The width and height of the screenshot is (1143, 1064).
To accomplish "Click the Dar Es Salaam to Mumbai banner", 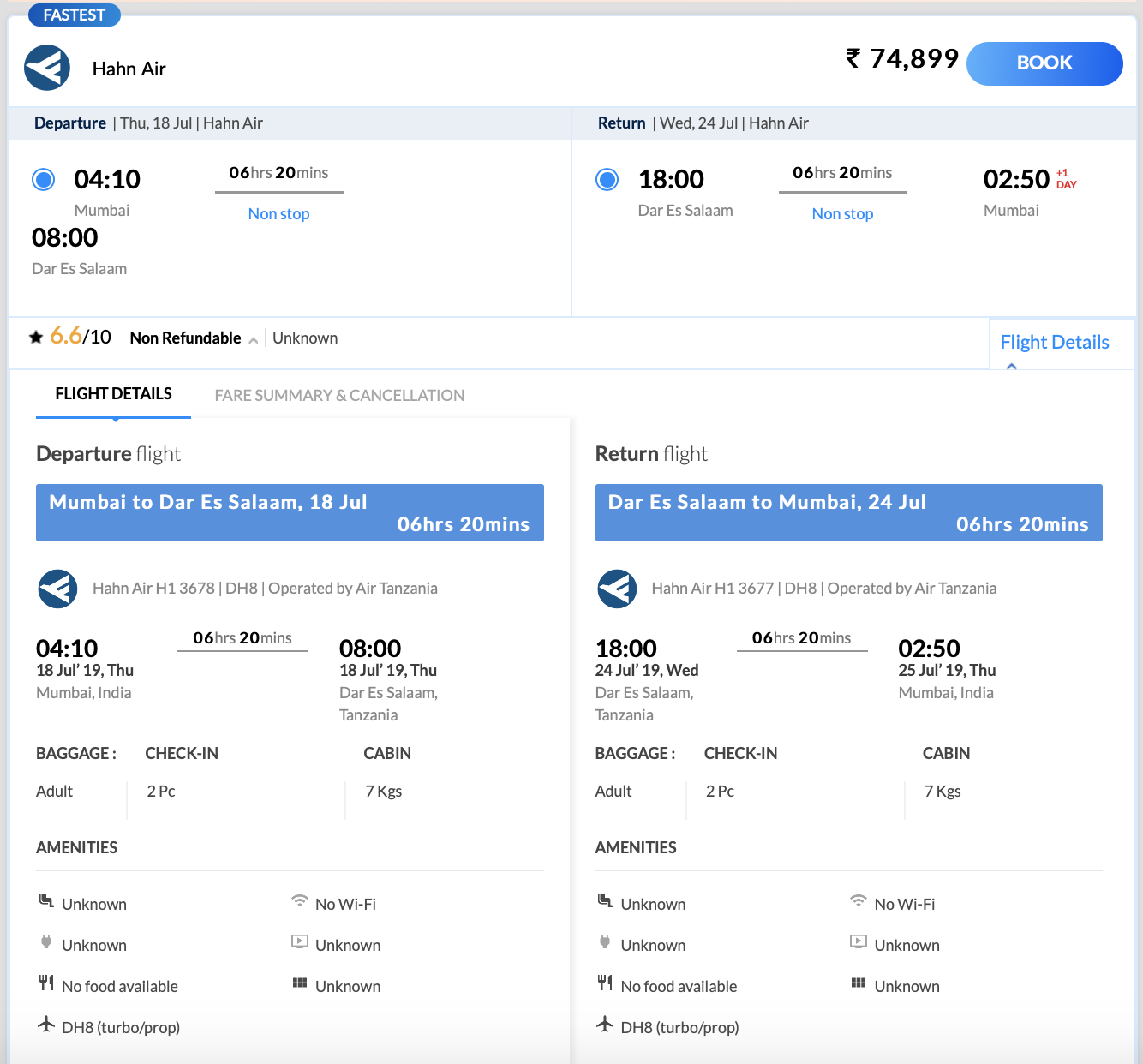I will tap(848, 512).
